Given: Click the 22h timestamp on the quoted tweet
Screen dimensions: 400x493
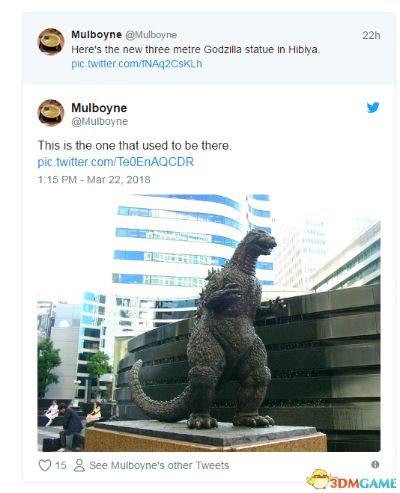Looking at the screenshot, I should tap(371, 35).
